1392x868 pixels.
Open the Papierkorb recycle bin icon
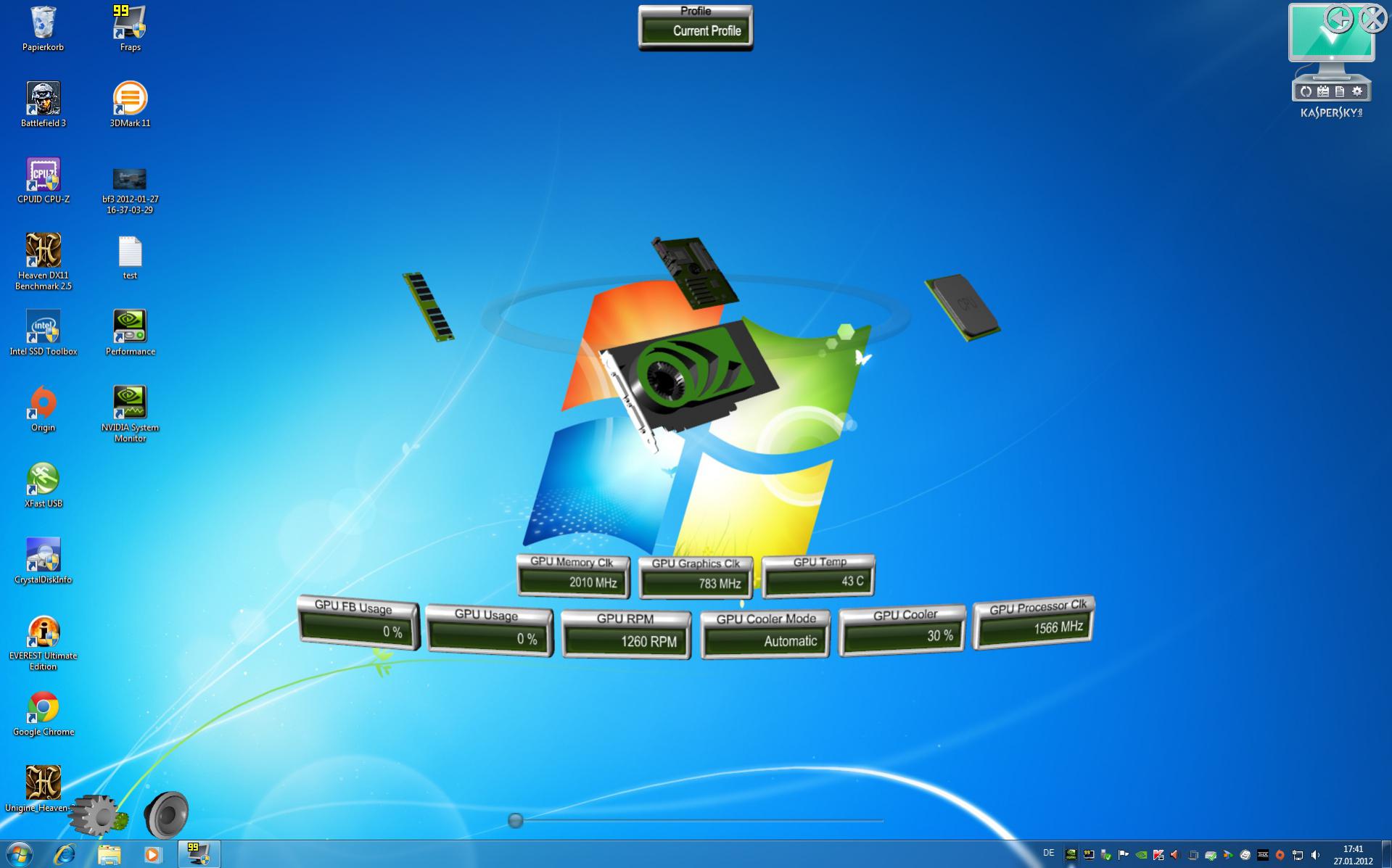tap(43, 29)
